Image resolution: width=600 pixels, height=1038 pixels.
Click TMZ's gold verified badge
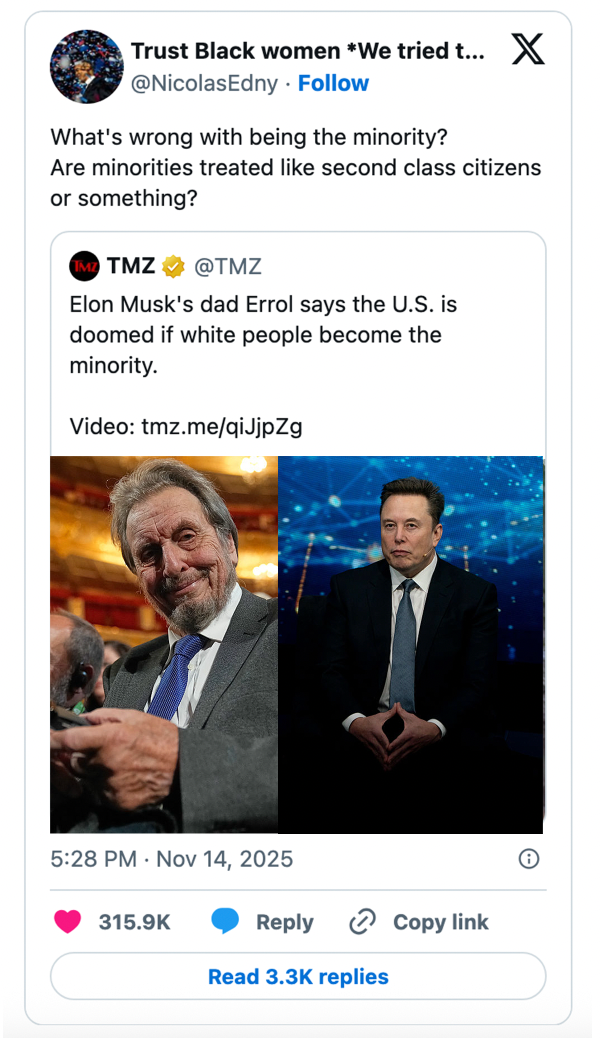click(173, 266)
